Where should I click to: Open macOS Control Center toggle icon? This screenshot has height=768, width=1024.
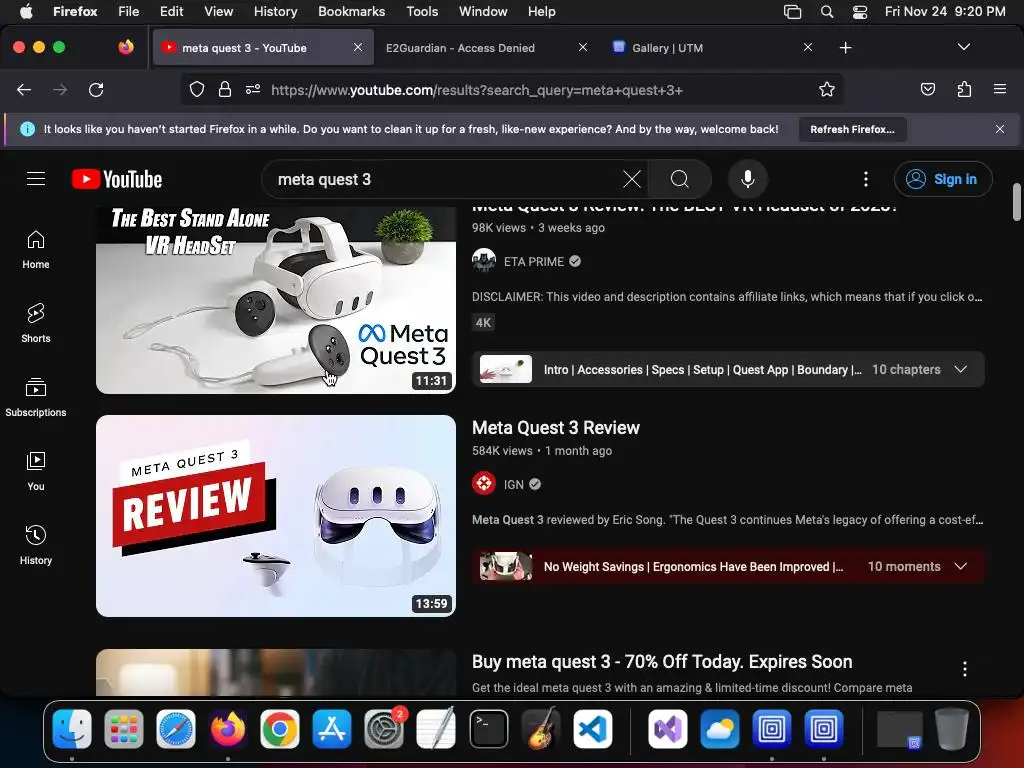pos(860,12)
